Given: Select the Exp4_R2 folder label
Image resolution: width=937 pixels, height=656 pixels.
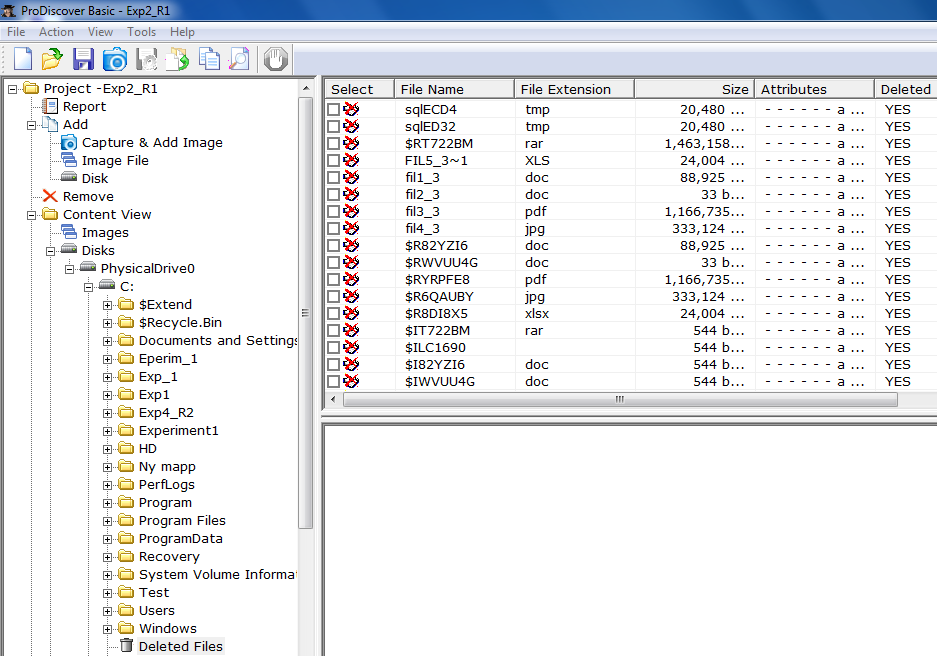Looking at the screenshot, I should [166, 412].
